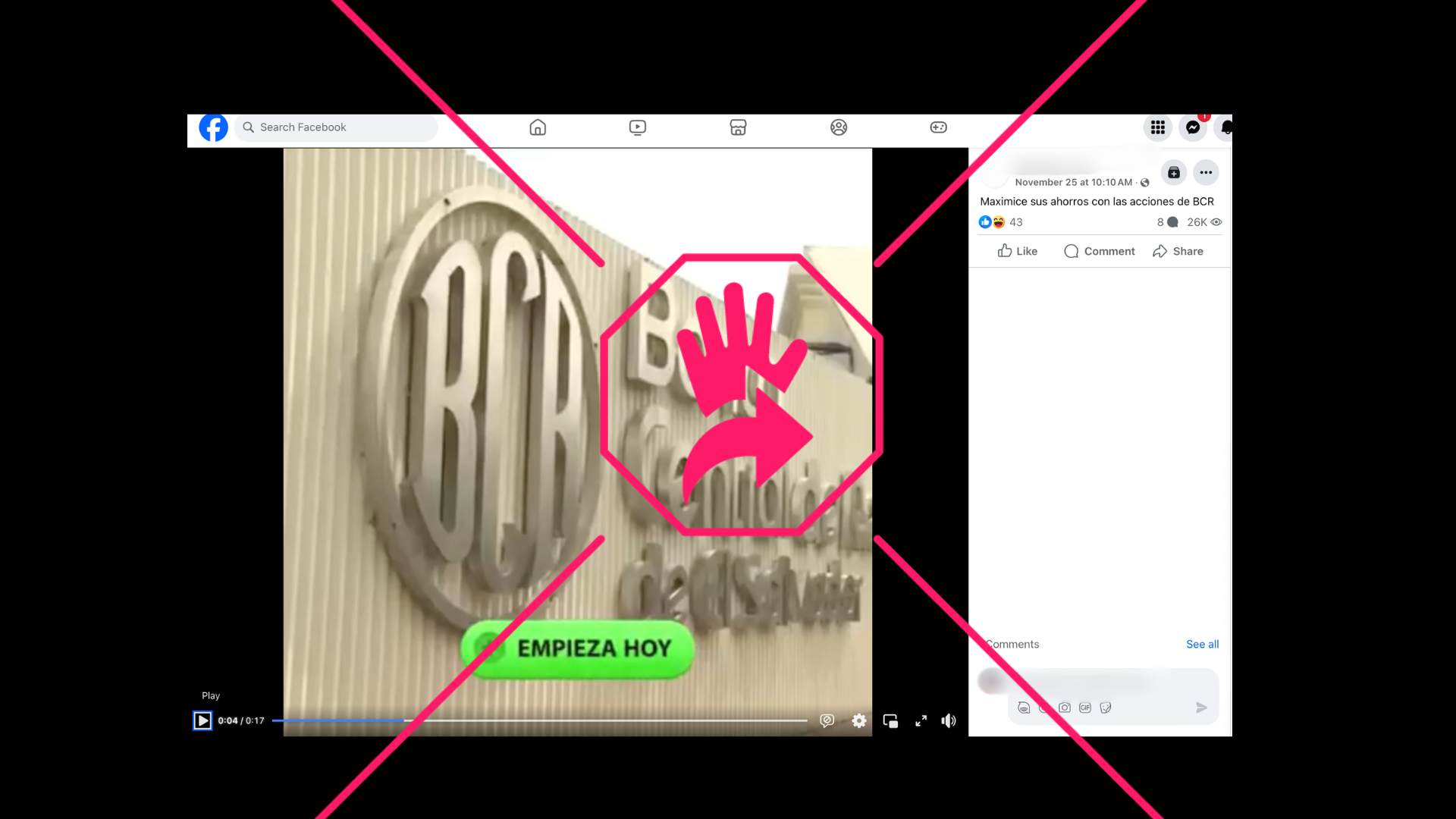Open the Marketplace icon
The width and height of the screenshot is (1456, 819).
pos(738,127)
